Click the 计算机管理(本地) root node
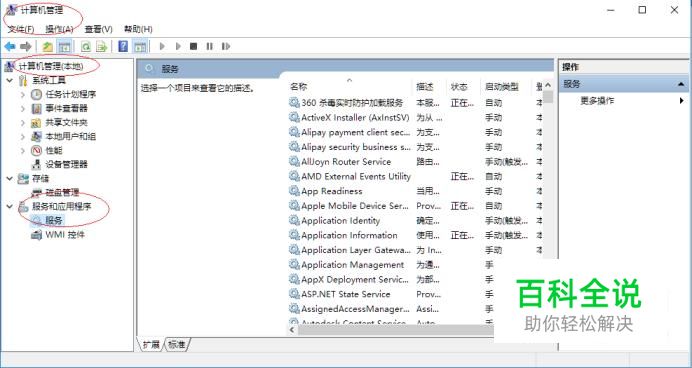 (x=51, y=67)
